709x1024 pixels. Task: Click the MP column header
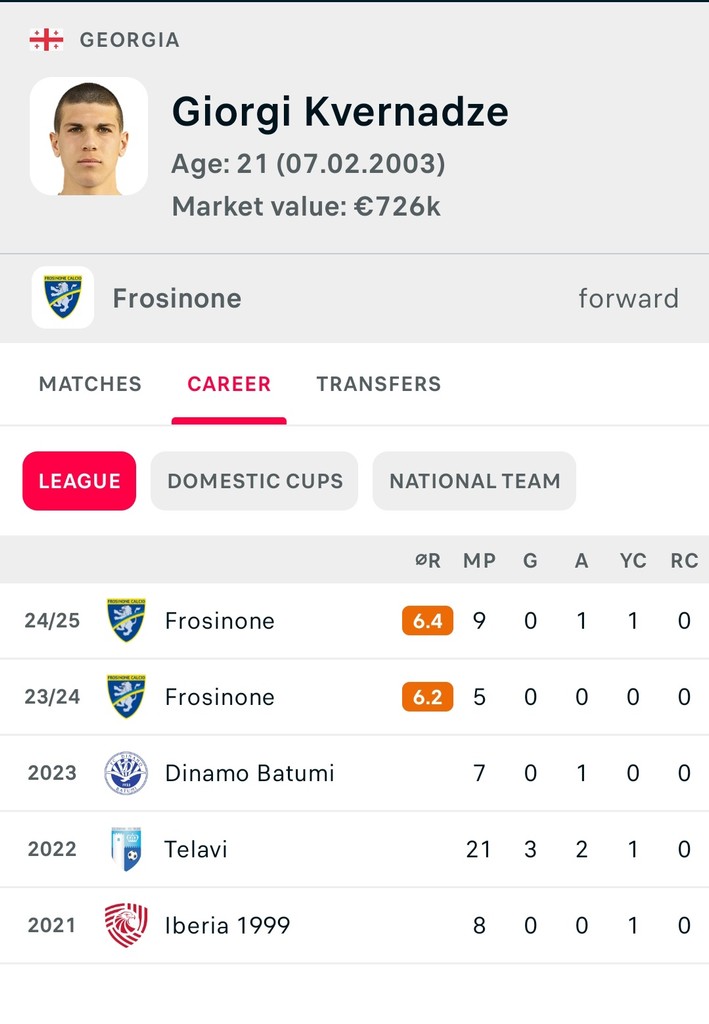coord(480,560)
